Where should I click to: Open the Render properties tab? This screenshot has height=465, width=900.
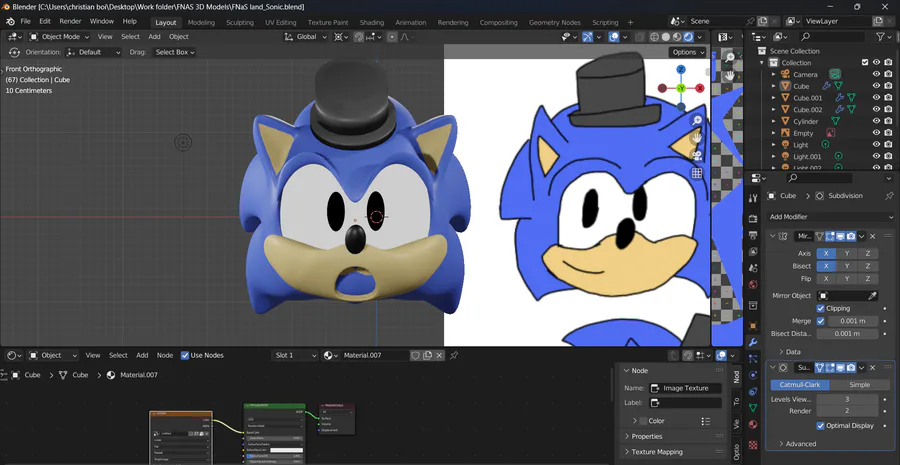click(753, 219)
